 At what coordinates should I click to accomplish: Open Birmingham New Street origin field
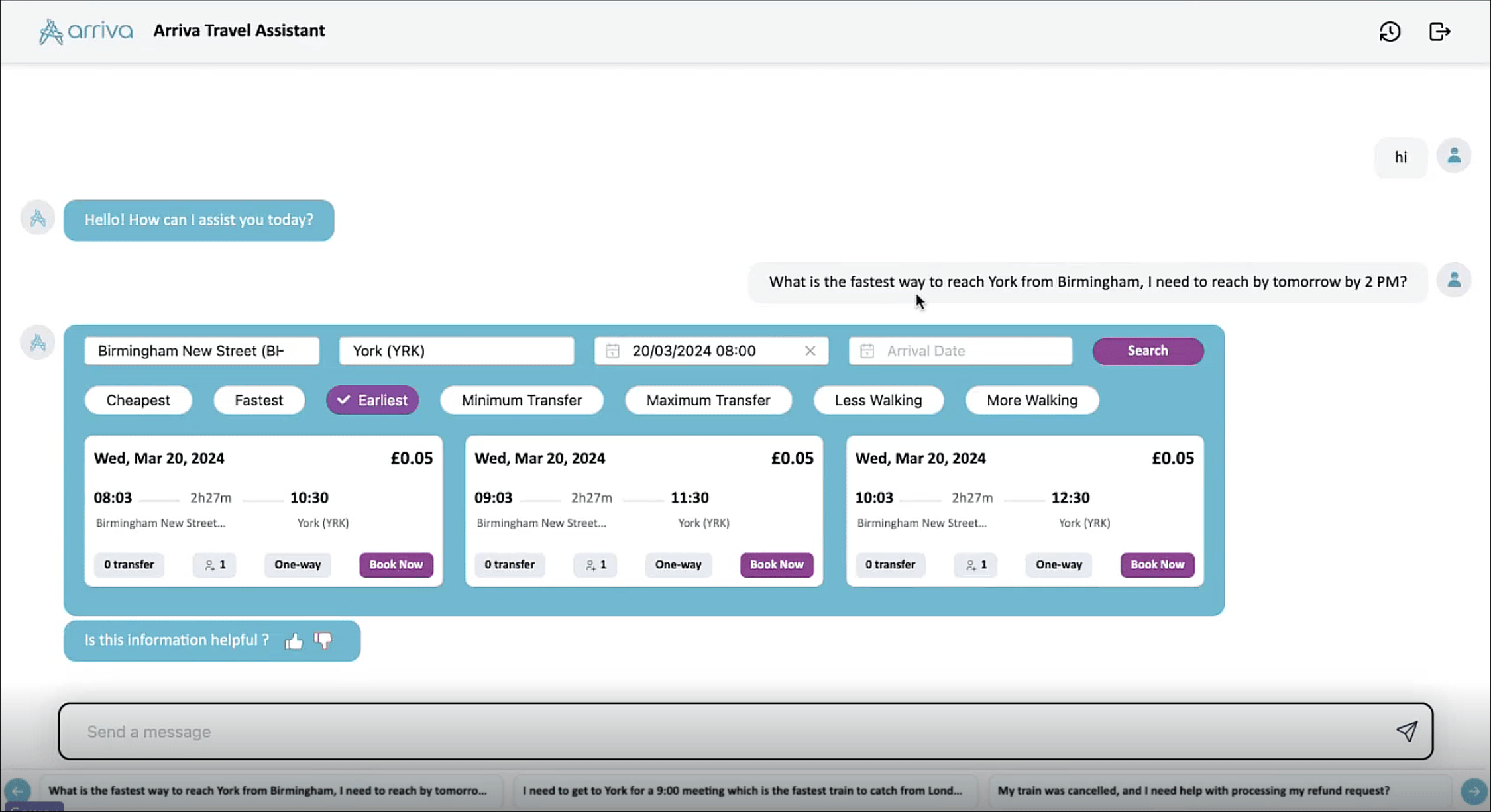click(201, 351)
